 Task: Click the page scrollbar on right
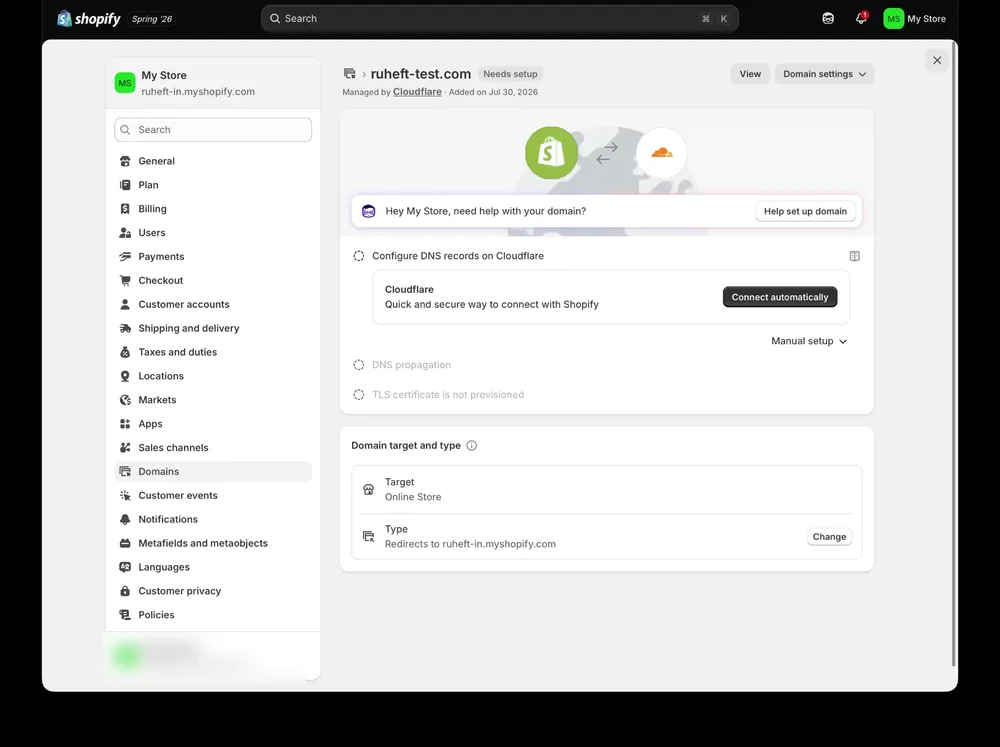(x=953, y=354)
